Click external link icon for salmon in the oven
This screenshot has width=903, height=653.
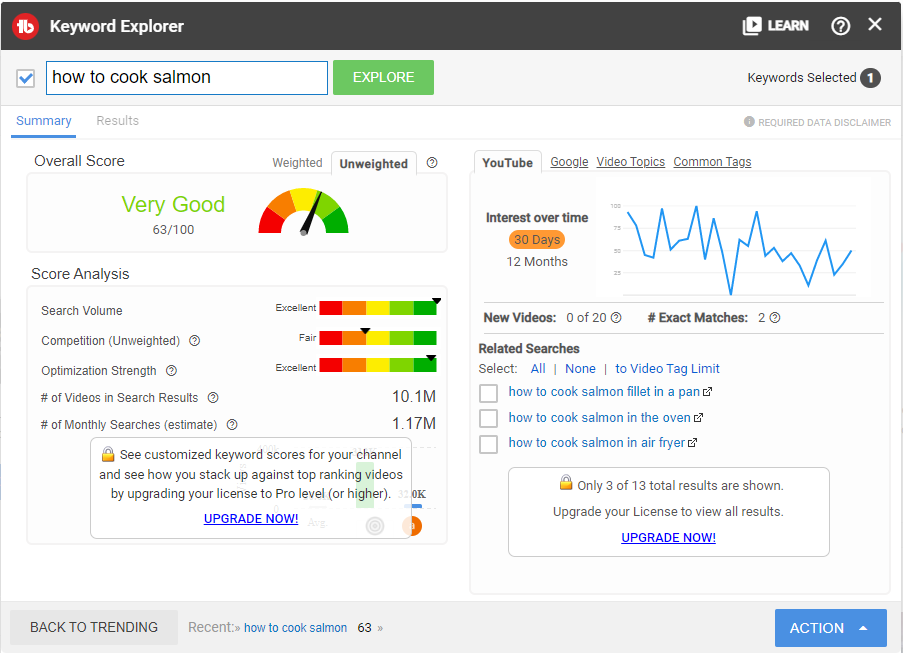(699, 418)
